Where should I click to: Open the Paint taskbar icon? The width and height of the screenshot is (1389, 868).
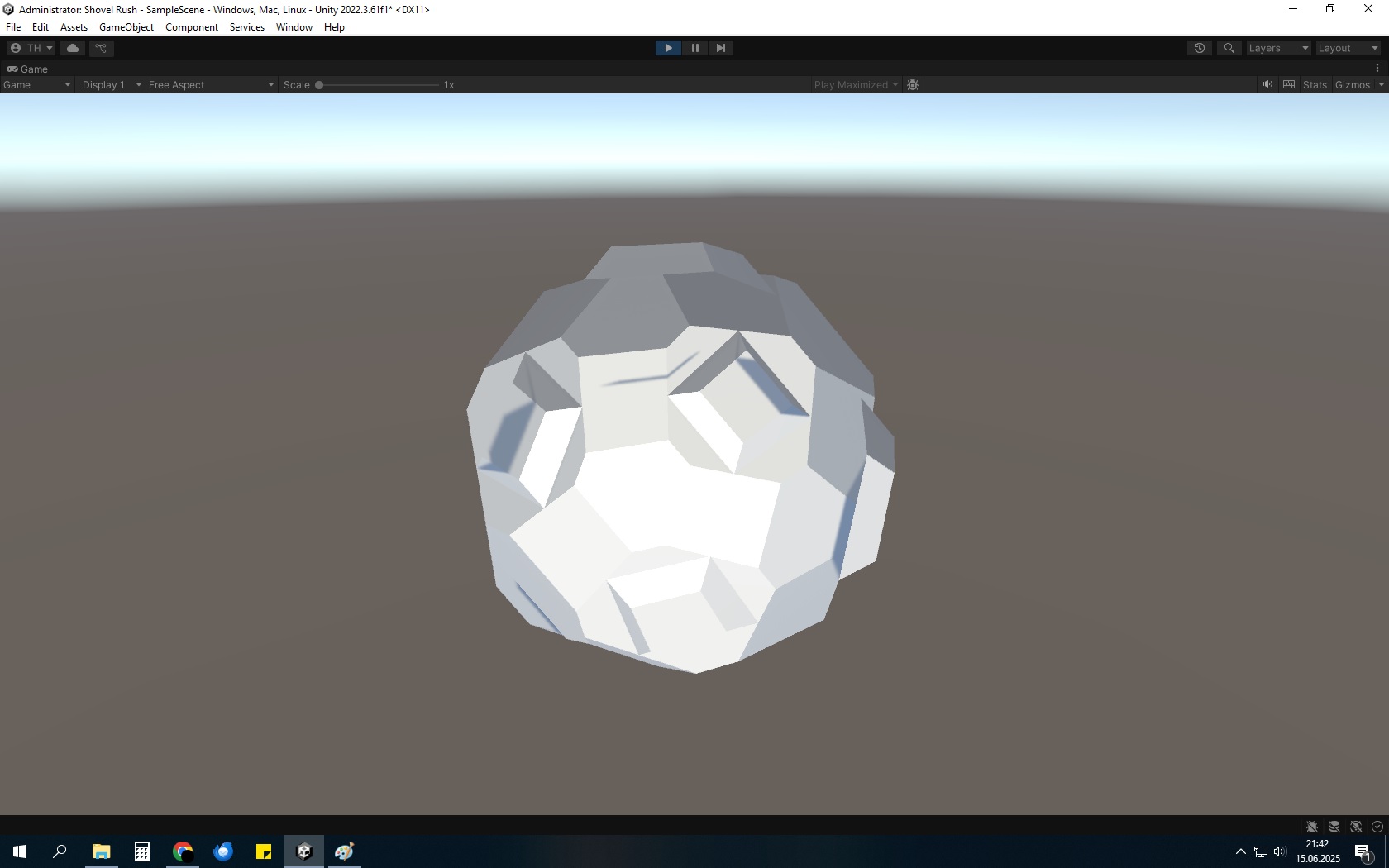point(345,851)
